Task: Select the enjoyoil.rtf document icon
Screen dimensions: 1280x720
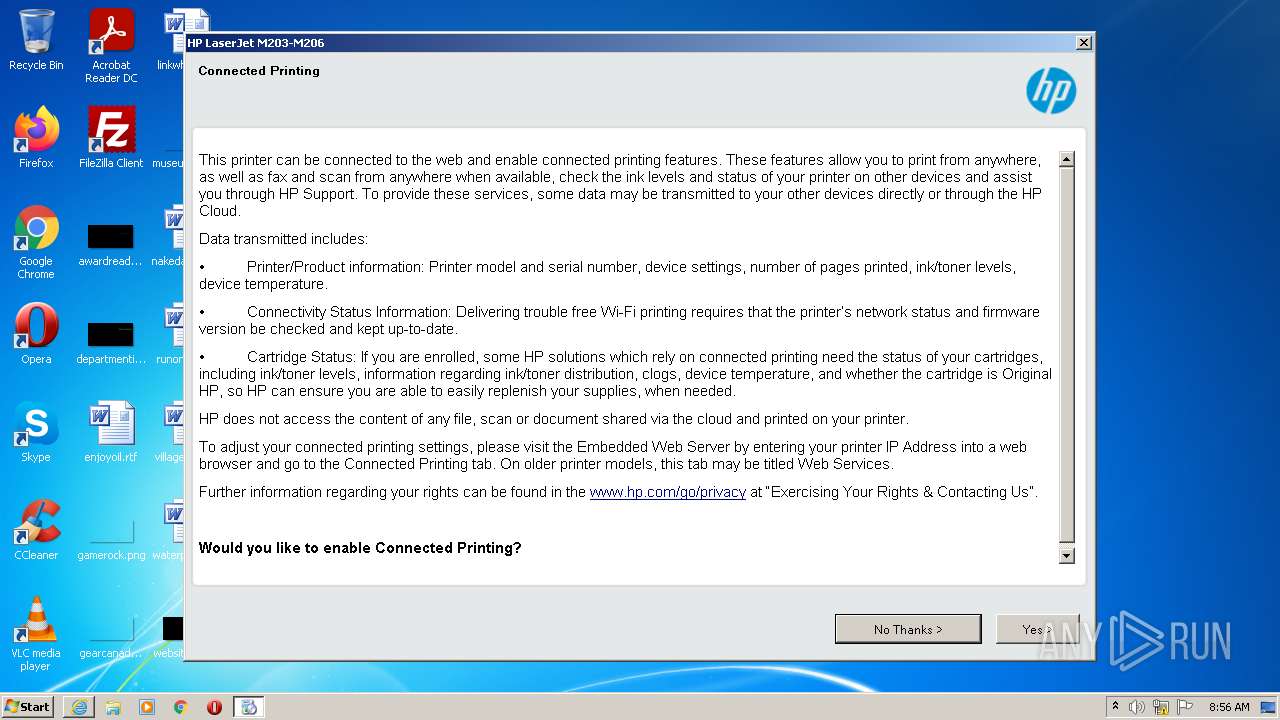Action: pyautogui.click(x=111, y=432)
